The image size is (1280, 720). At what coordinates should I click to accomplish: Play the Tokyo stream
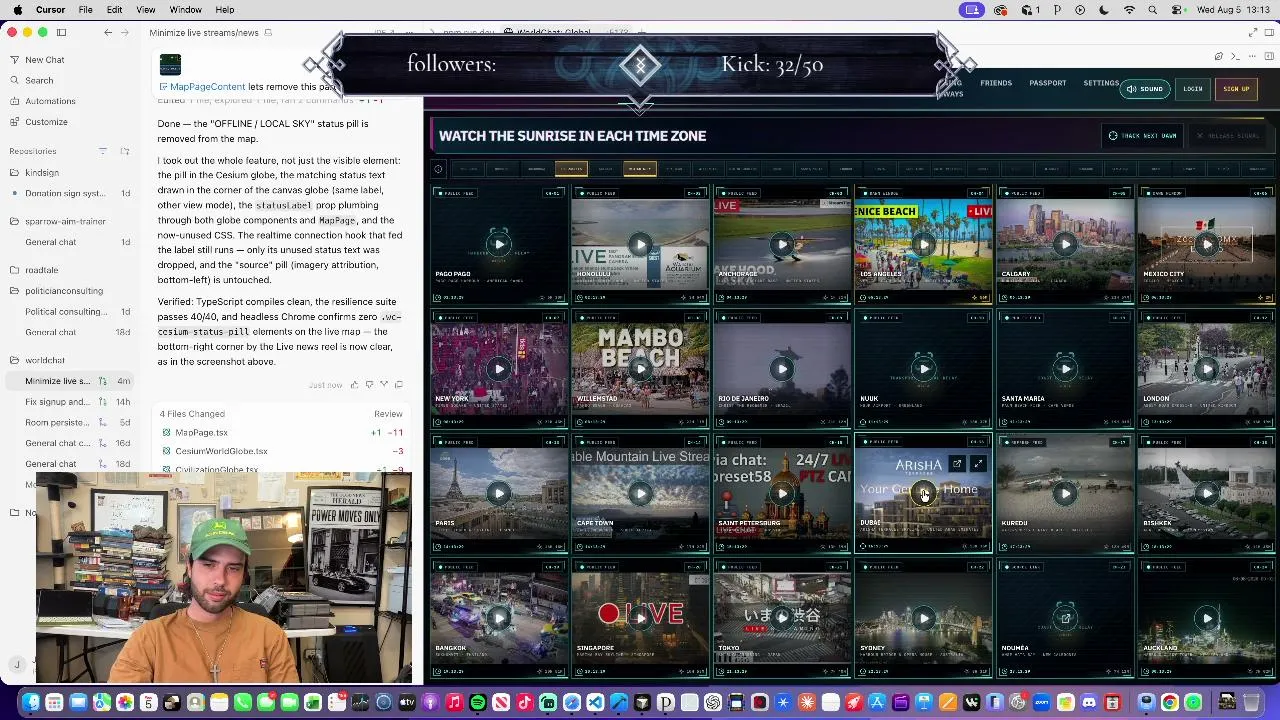[x=782, y=618]
